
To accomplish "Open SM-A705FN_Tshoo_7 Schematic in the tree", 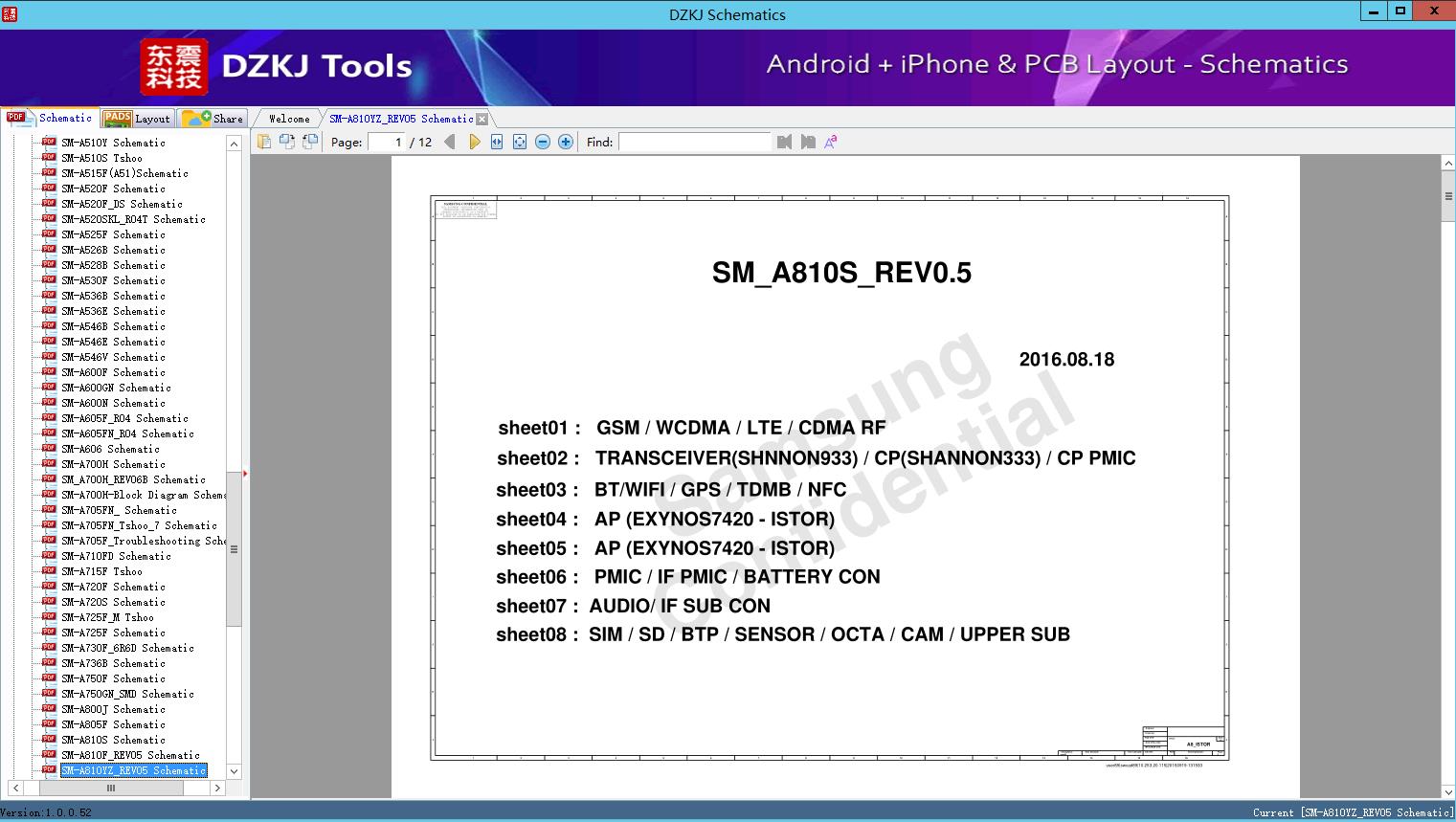I will [x=139, y=525].
